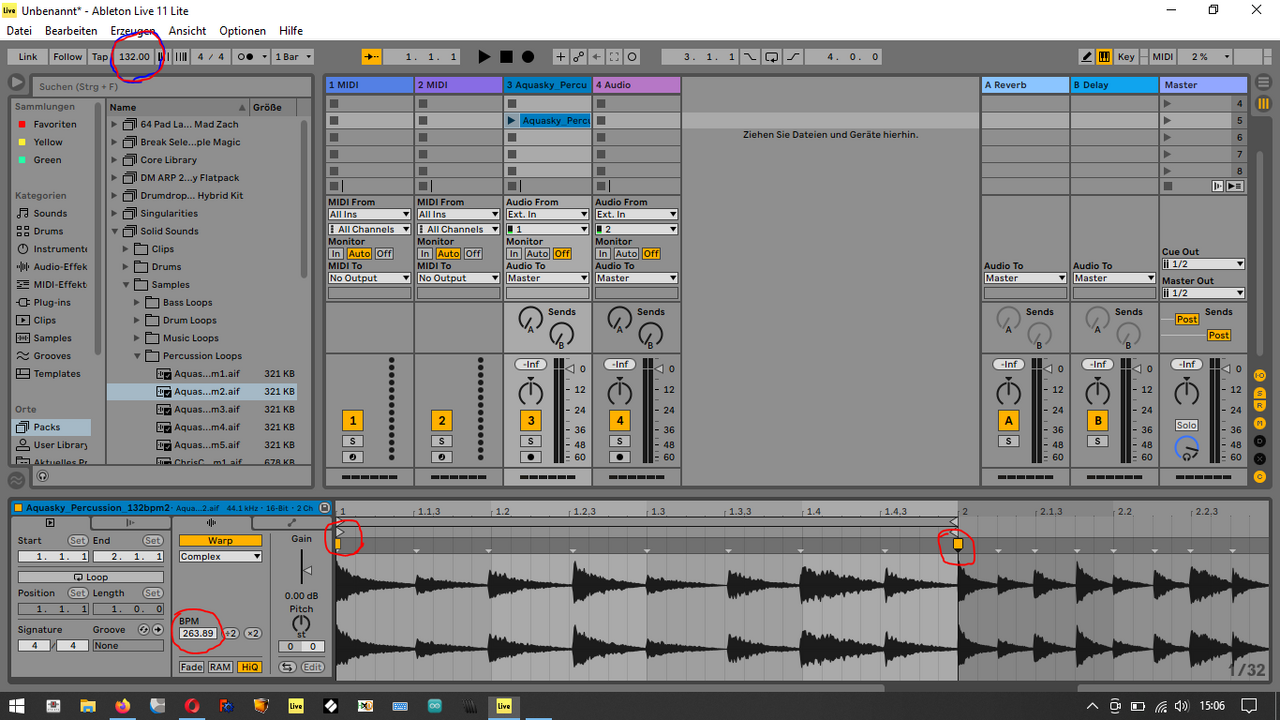Toggle Warp for the clip
1280x720 pixels.
coord(220,541)
